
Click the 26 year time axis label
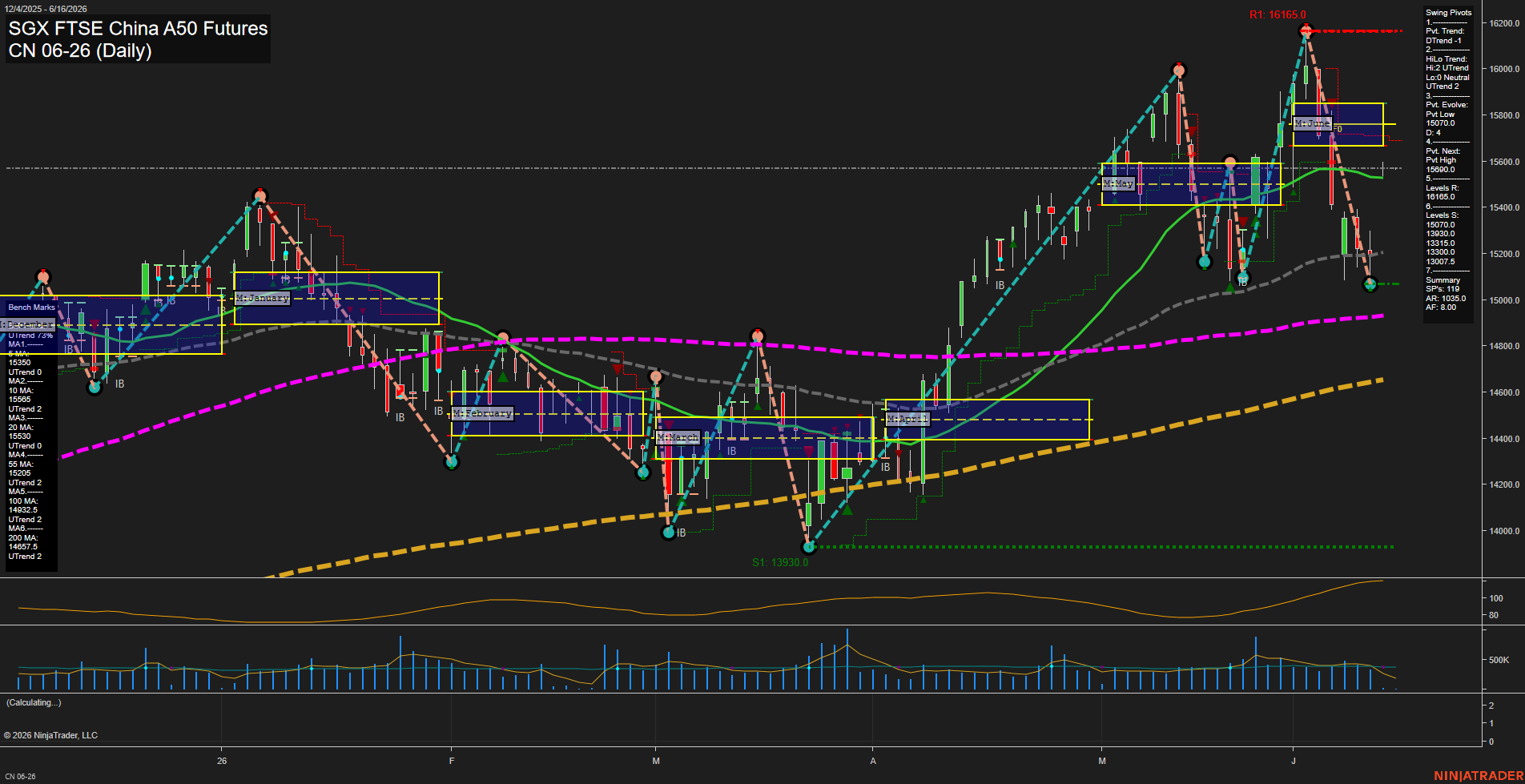pos(222,761)
